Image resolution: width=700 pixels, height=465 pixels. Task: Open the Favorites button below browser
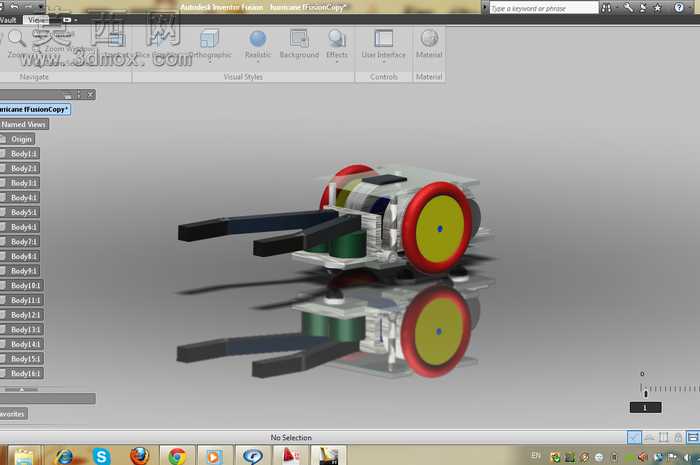click(x=13, y=414)
